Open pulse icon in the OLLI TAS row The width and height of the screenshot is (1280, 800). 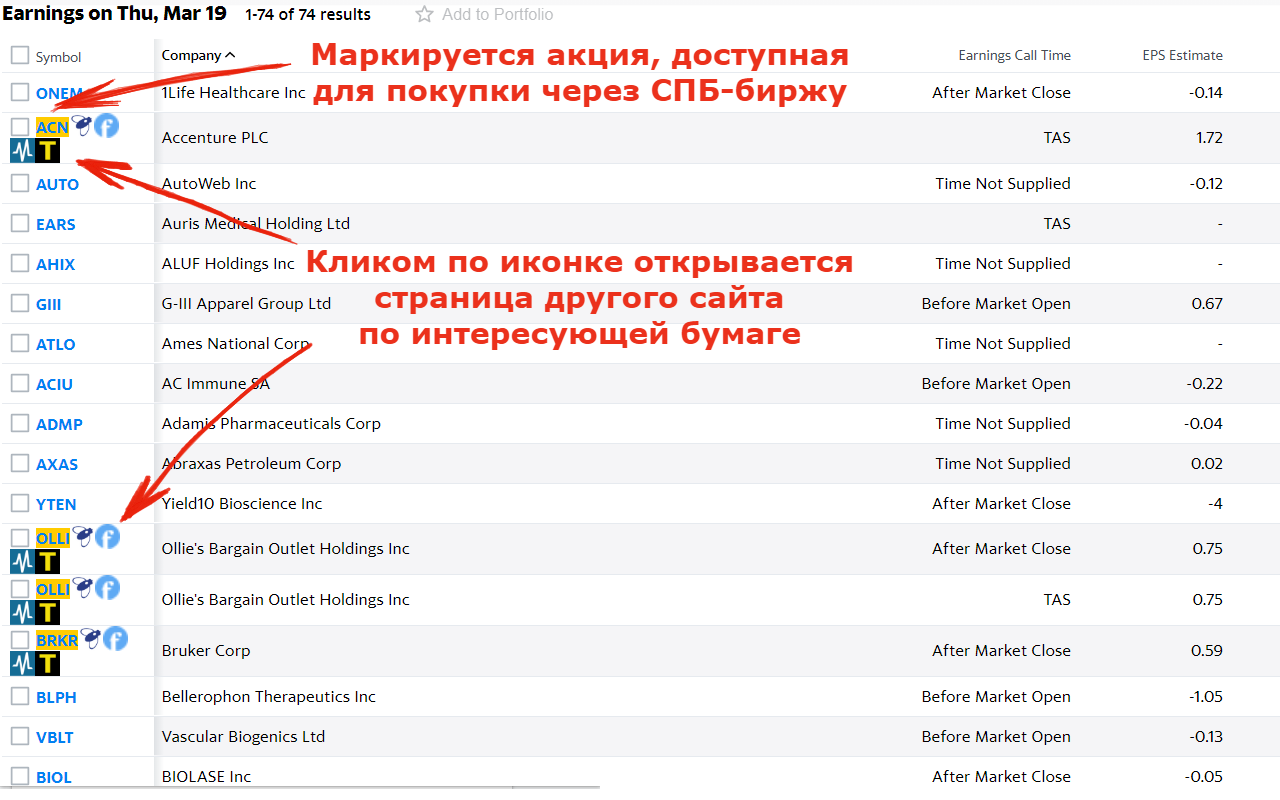22,613
